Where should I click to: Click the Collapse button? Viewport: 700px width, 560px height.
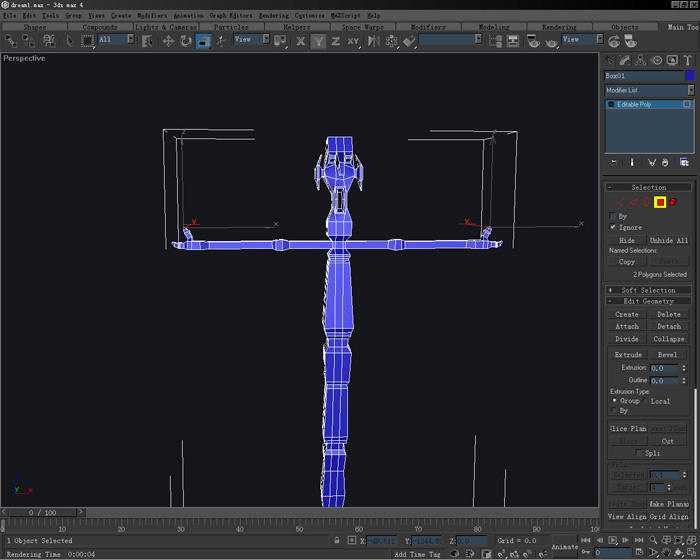click(669, 339)
